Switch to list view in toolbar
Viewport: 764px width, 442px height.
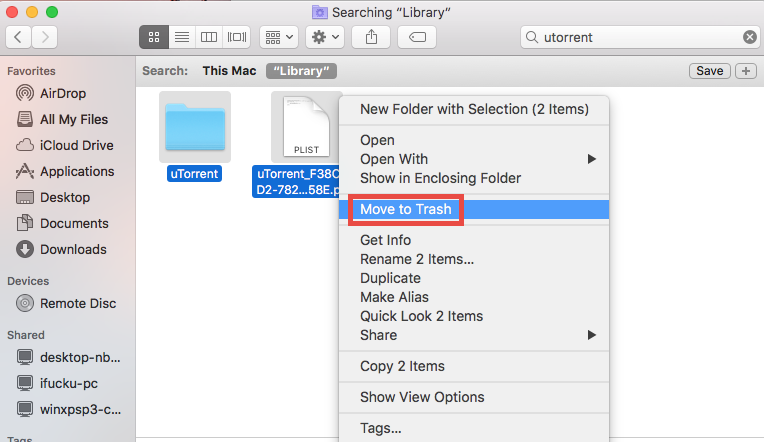182,37
